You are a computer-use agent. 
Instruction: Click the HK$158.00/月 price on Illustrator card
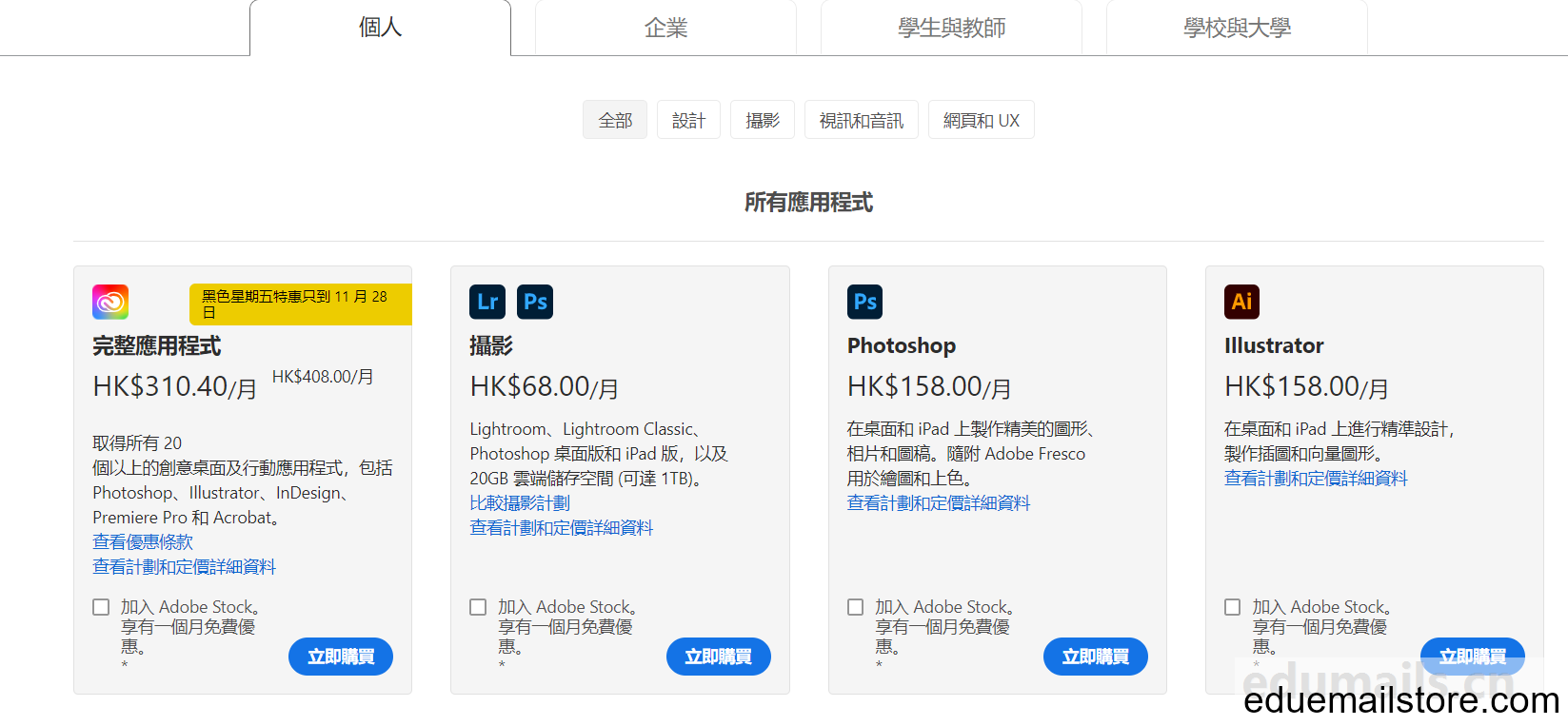point(1306,386)
